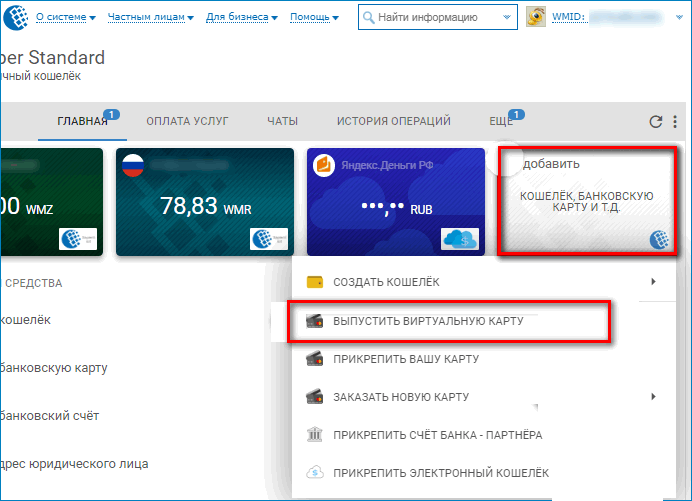Screen dimensions: 692x501
Task: Click the 'банковский счёт' list entry
Action: click(x=50, y=416)
